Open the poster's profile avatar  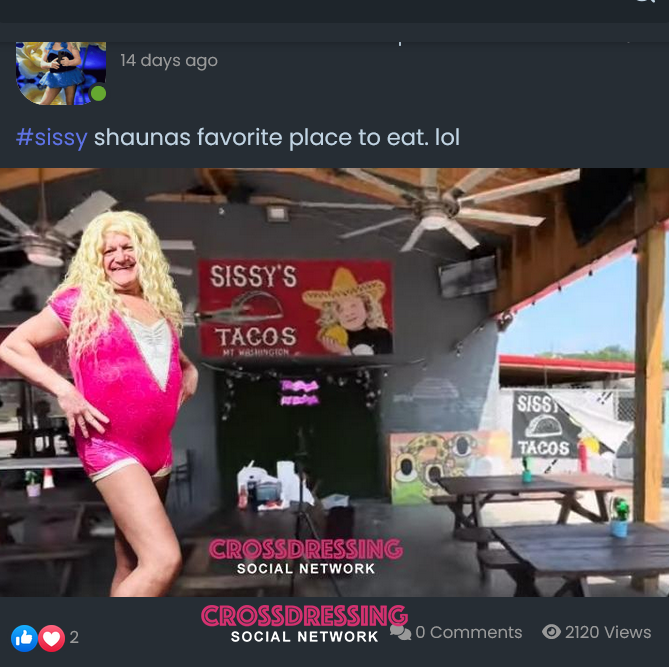coord(61,73)
